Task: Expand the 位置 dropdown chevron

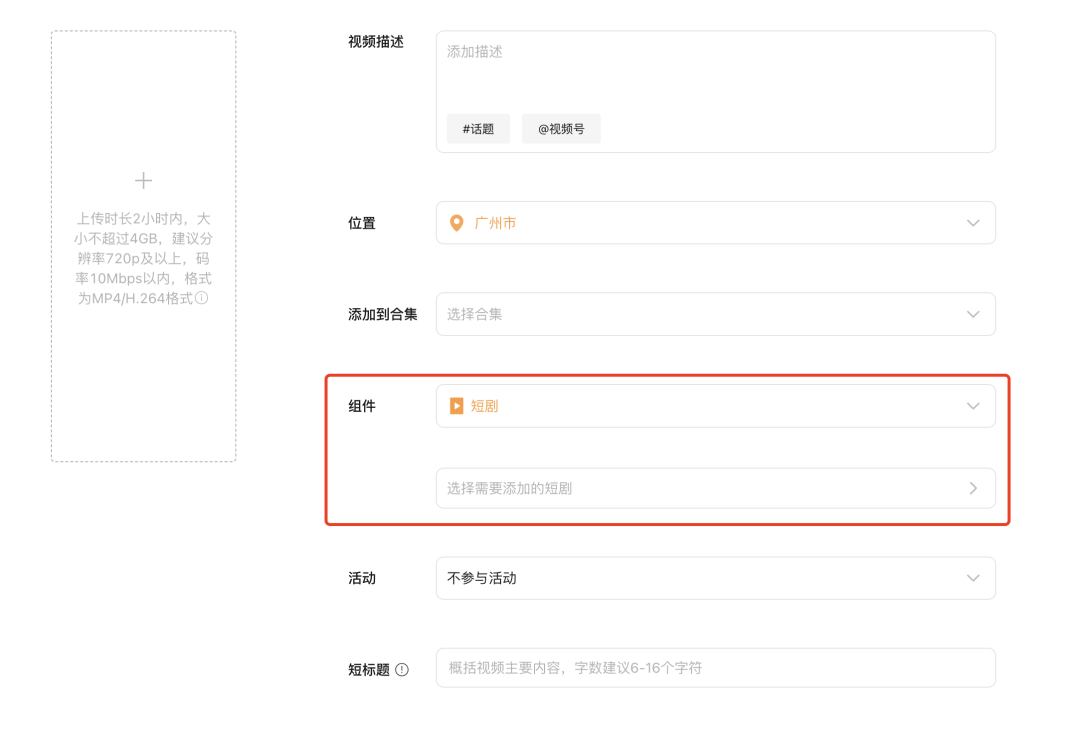Action: coord(973,223)
